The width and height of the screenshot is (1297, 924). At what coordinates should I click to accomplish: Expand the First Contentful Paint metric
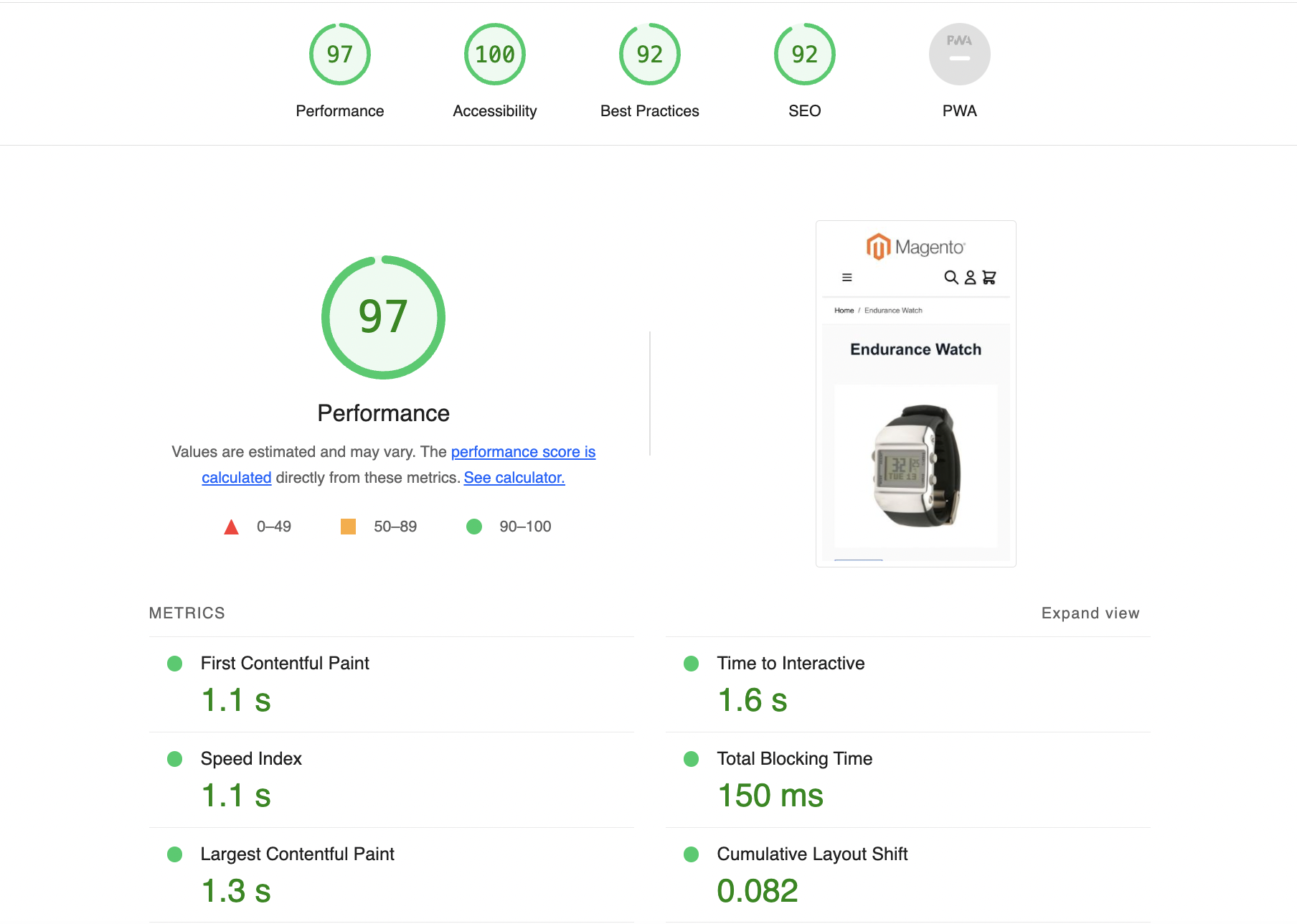point(285,664)
